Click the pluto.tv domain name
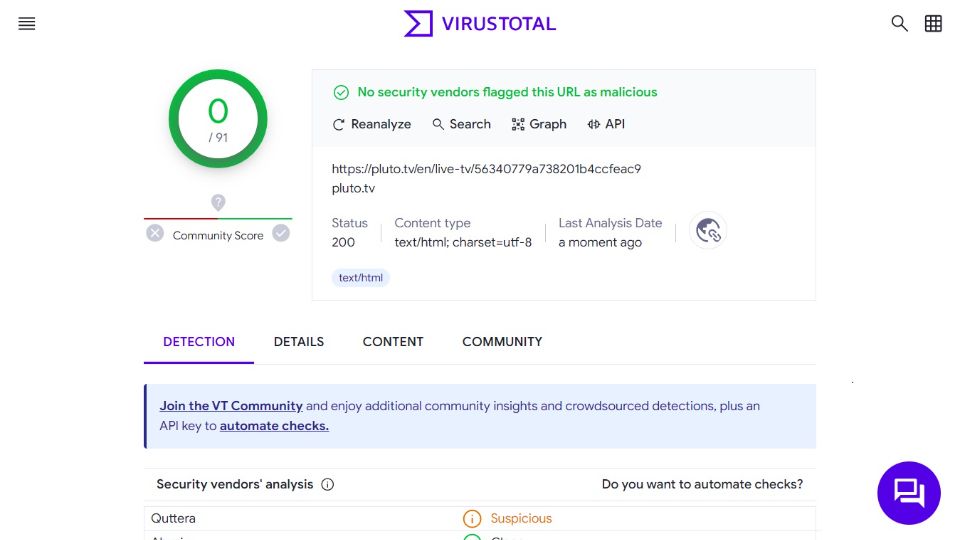 click(x=353, y=189)
